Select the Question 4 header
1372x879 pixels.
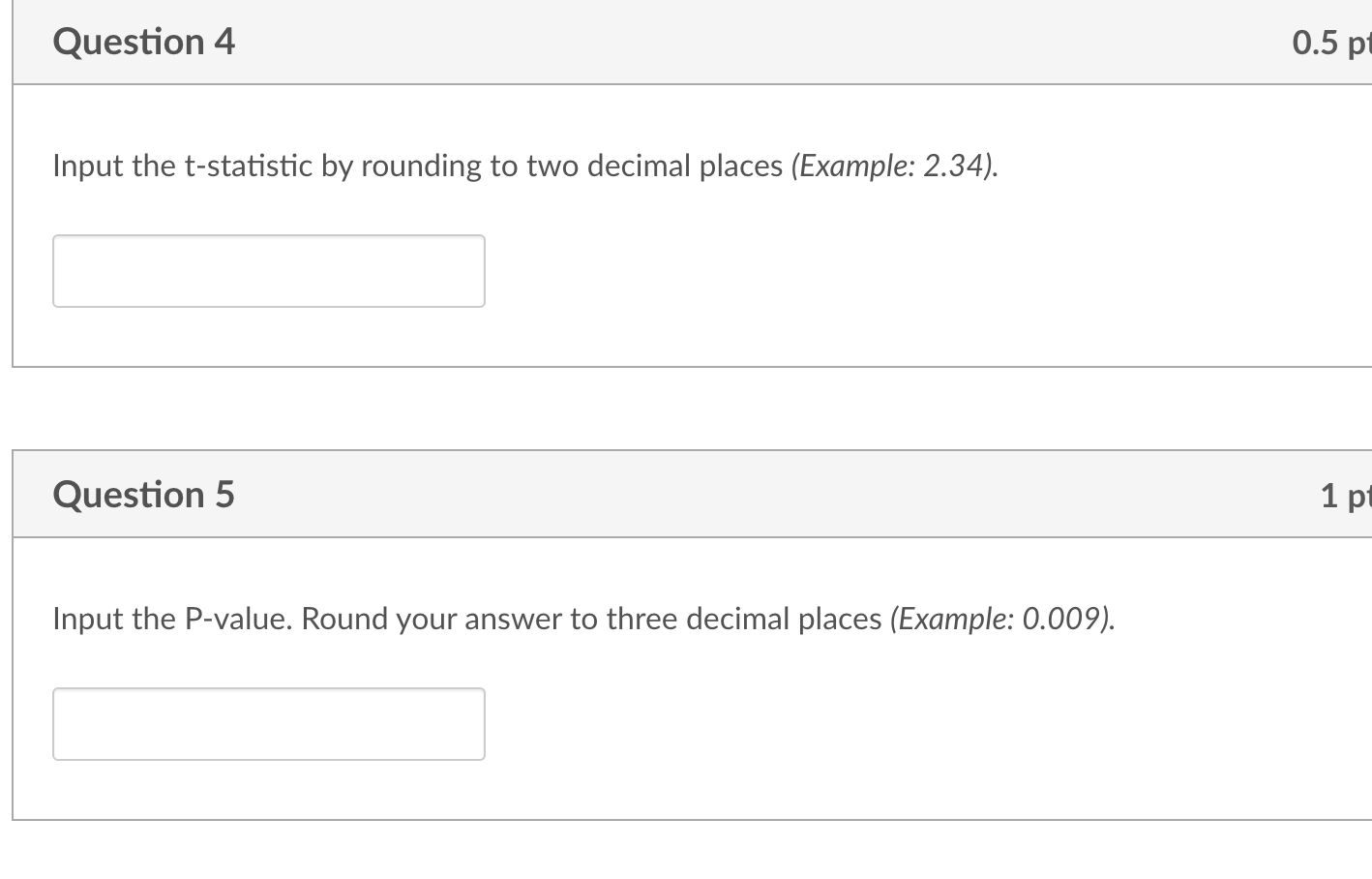click(143, 42)
